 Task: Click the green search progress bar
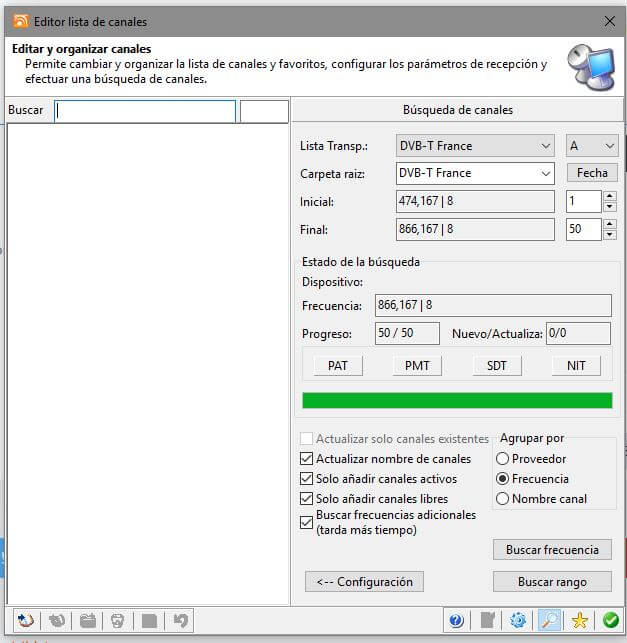tap(457, 400)
